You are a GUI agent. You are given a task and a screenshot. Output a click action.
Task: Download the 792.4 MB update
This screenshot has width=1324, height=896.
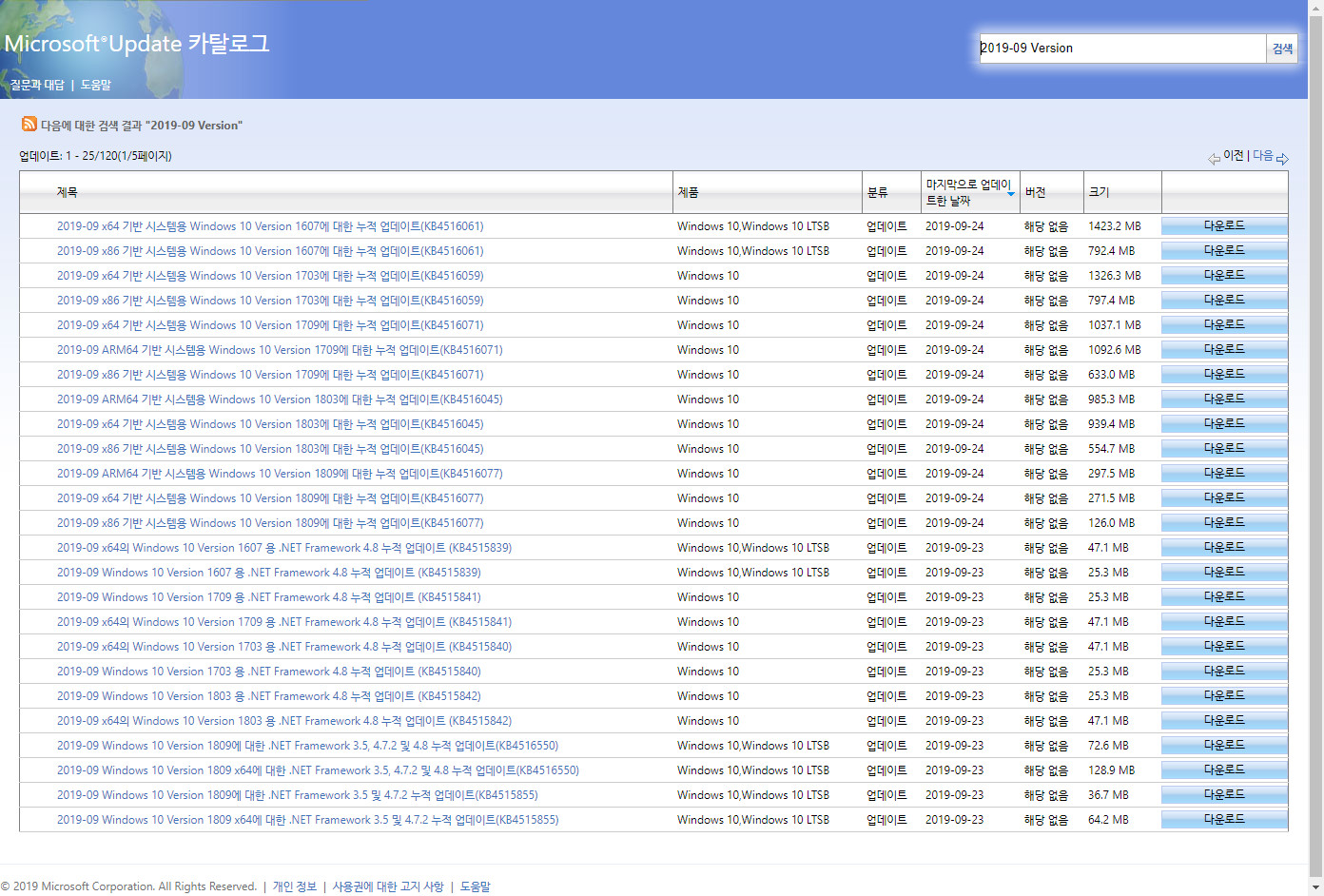(1224, 251)
